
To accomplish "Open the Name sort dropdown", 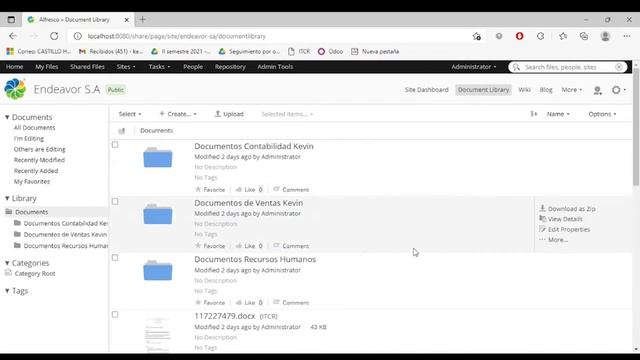I will [x=558, y=114].
